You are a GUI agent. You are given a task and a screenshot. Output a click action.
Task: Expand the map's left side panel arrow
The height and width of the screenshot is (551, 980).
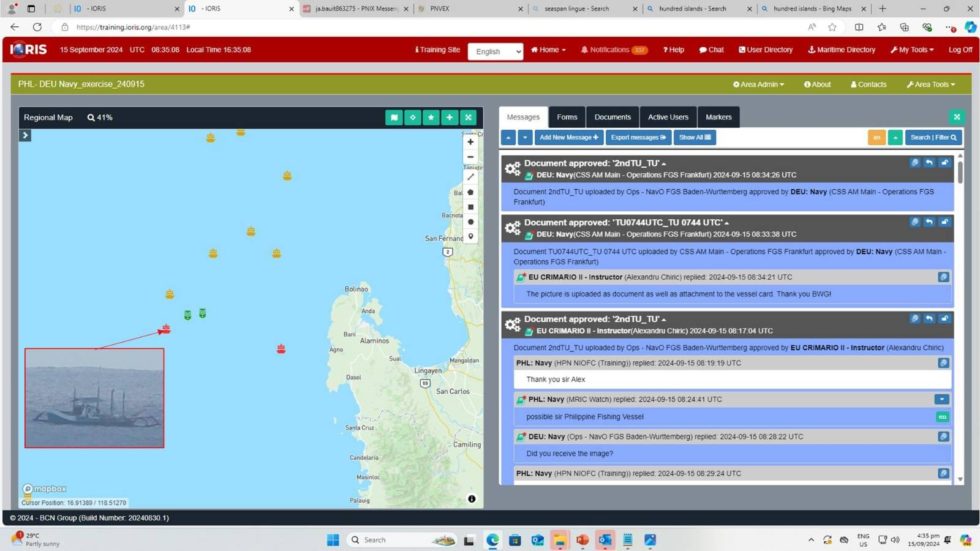click(x=25, y=135)
